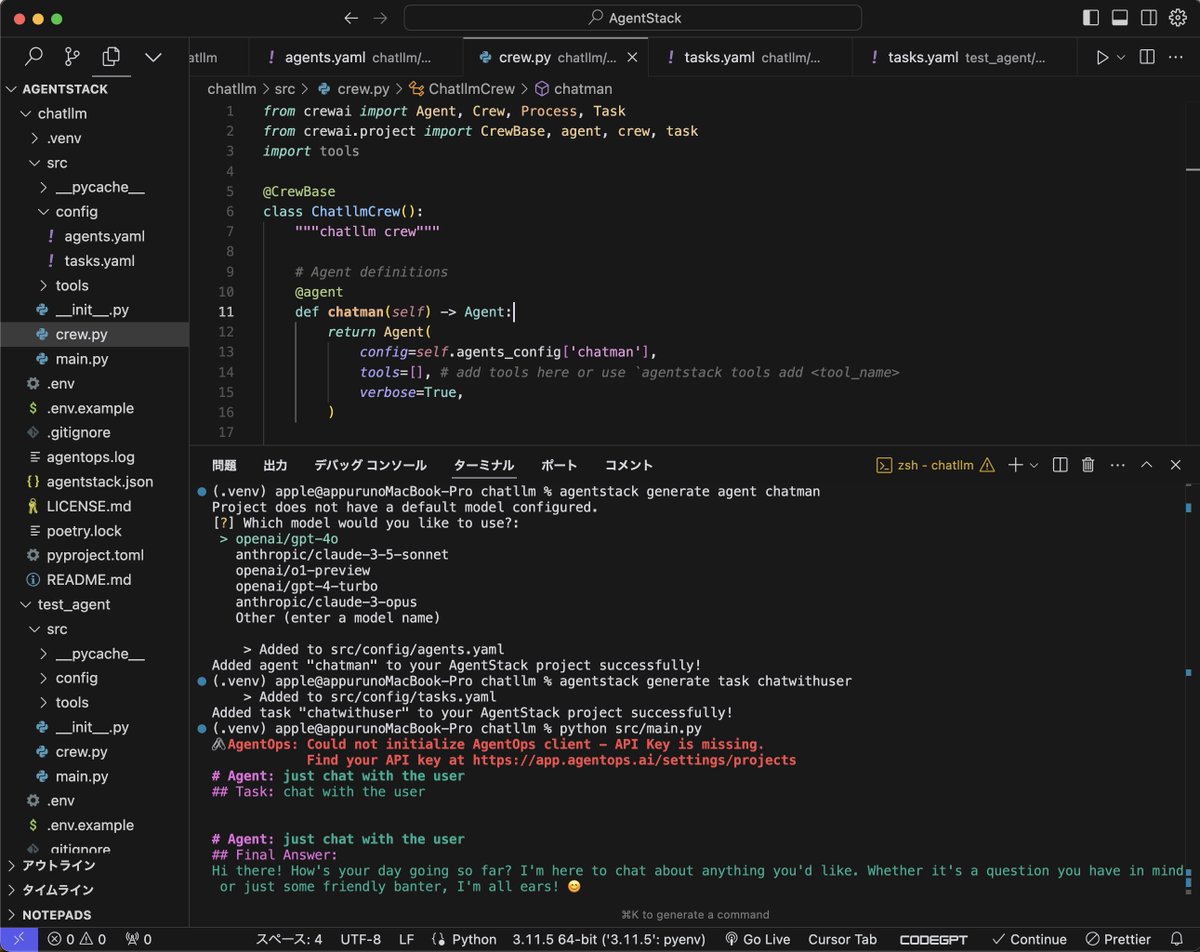Expand the NOTEPADS section

(56, 915)
